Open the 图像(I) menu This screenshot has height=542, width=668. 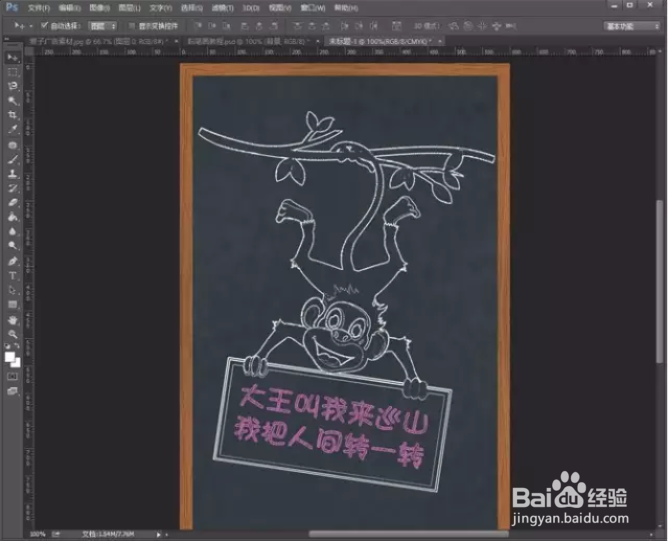[99, 8]
